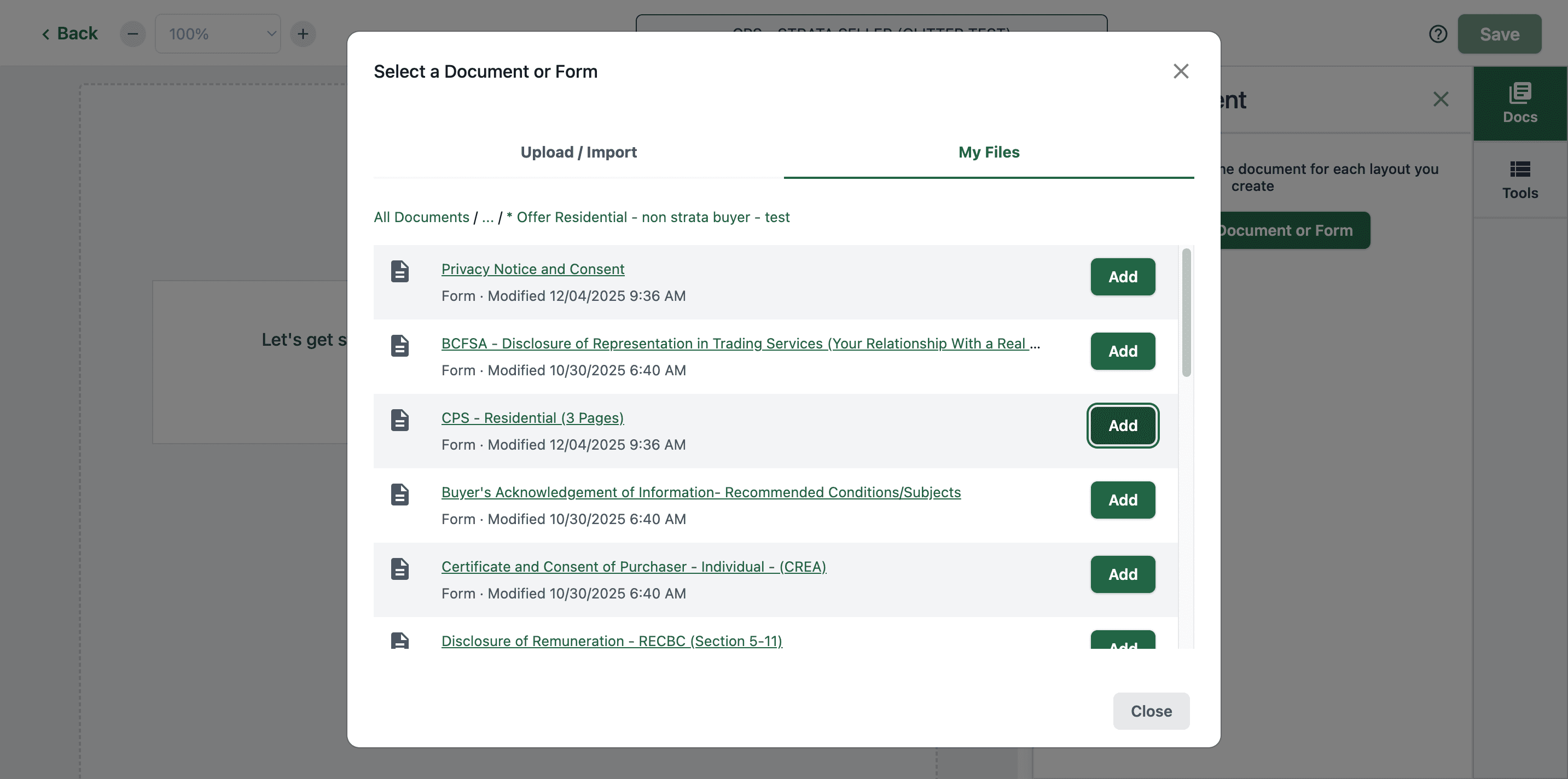Go to All Documents in the breadcrumb

coord(421,217)
